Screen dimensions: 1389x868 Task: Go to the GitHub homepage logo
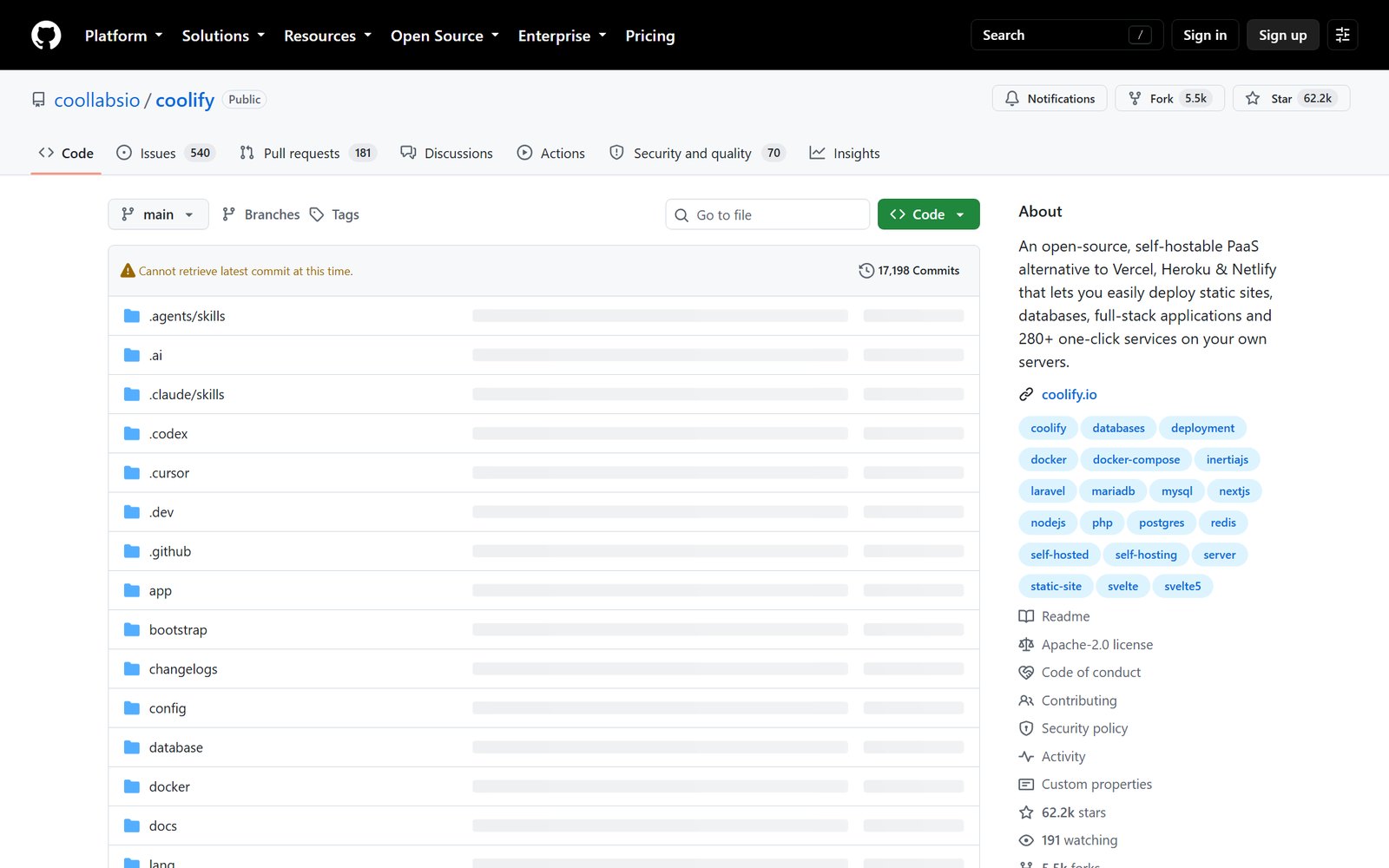point(46,36)
